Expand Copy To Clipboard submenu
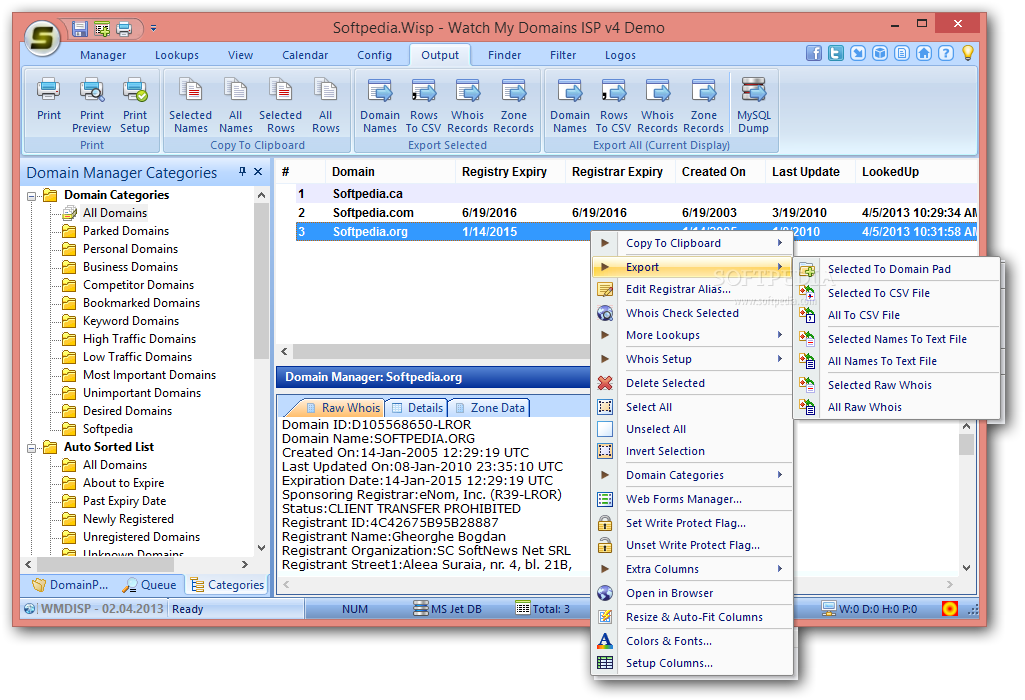This screenshot has height=700, width=1025. [x=692, y=243]
